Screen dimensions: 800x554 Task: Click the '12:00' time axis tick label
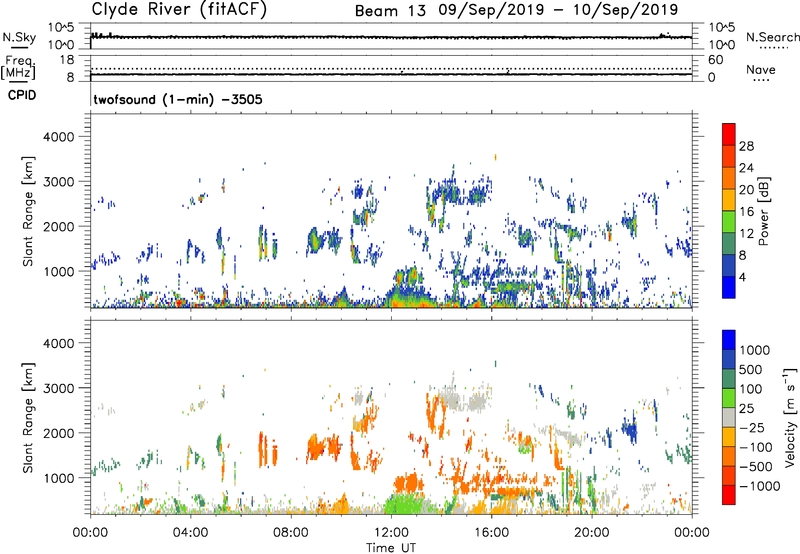tap(391, 533)
